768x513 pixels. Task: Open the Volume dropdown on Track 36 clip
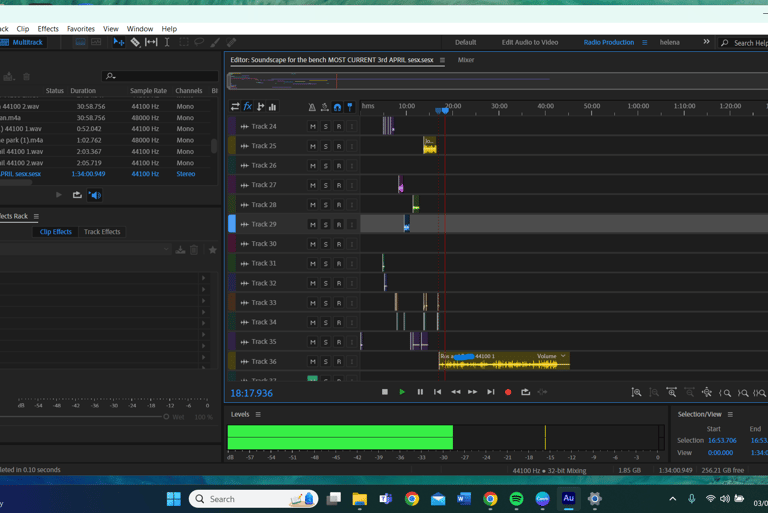point(563,356)
